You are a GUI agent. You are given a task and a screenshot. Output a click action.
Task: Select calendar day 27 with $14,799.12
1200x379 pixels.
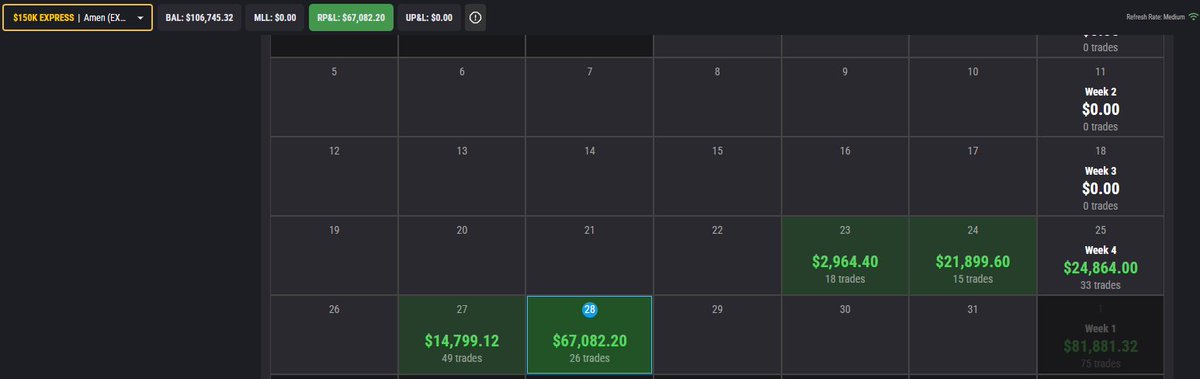pyautogui.click(x=462, y=335)
